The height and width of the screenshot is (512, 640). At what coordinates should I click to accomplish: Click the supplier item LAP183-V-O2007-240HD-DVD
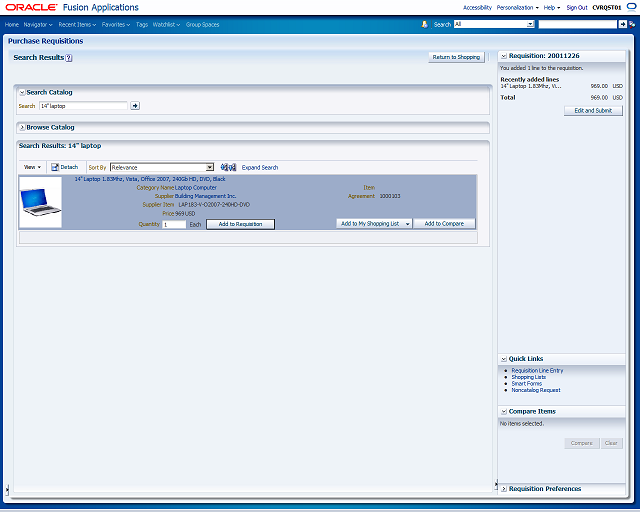click(214, 205)
